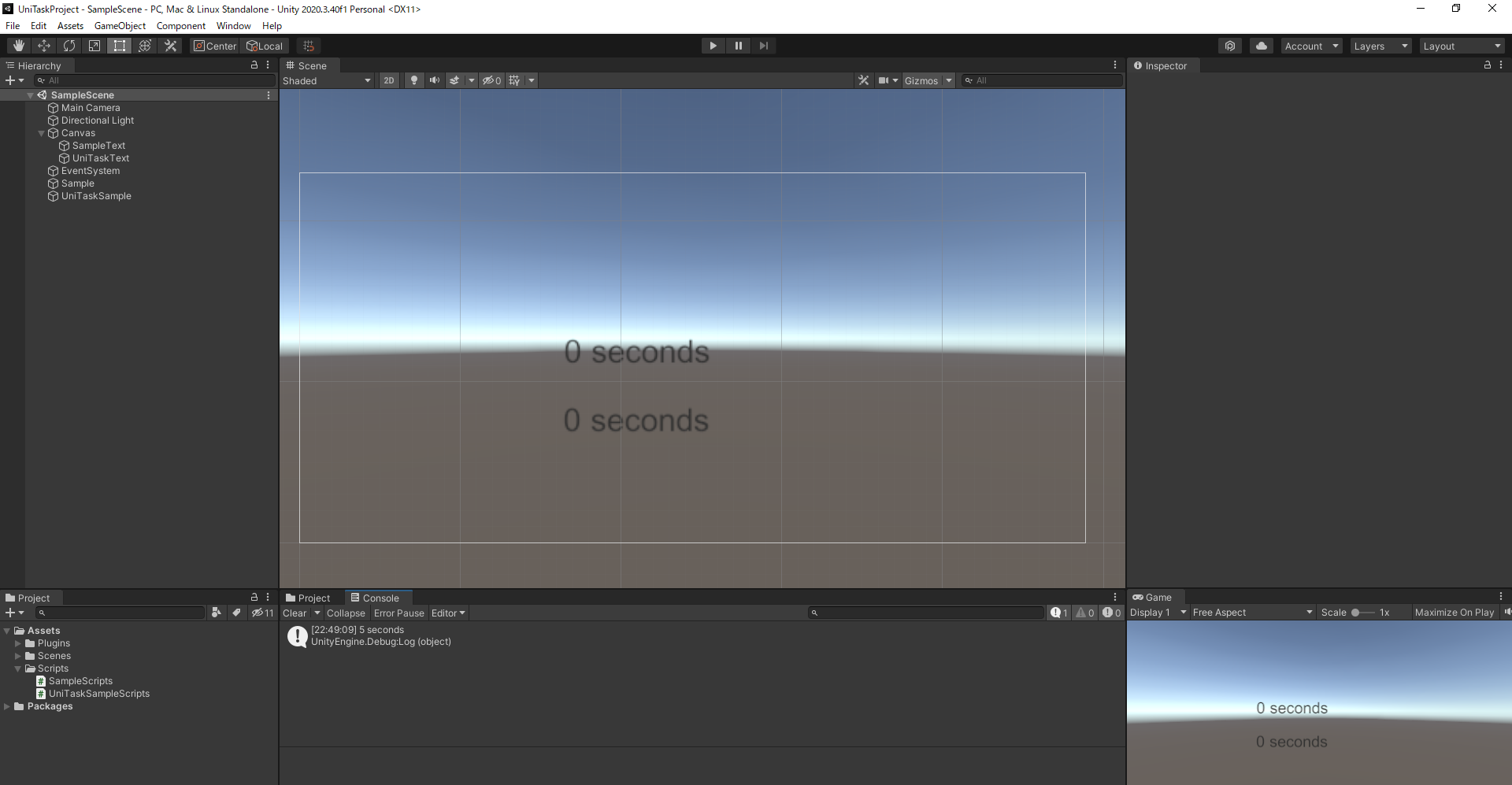This screenshot has width=1512, height=785.
Task: Click the Clear button in the Console
Action: pyautogui.click(x=295, y=613)
